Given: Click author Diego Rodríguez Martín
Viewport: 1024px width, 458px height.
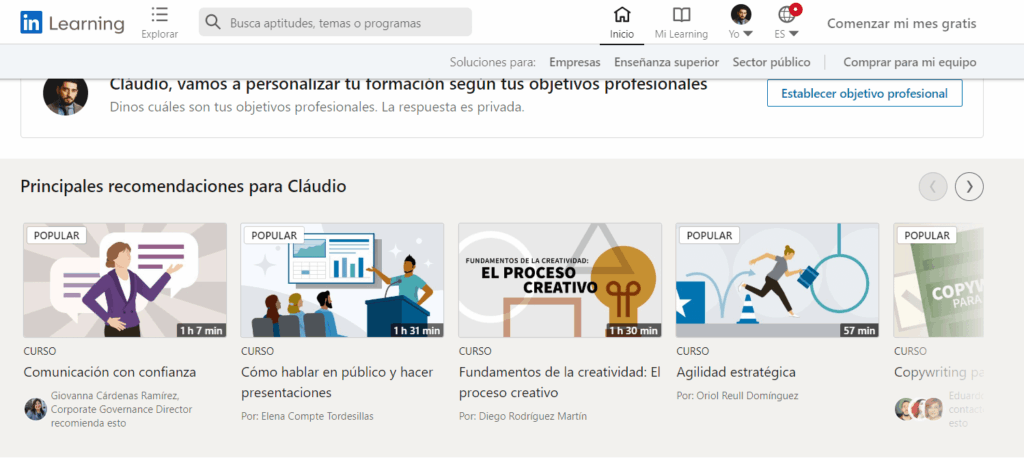Looking at the screenshot, I should [x=523, y=416].
